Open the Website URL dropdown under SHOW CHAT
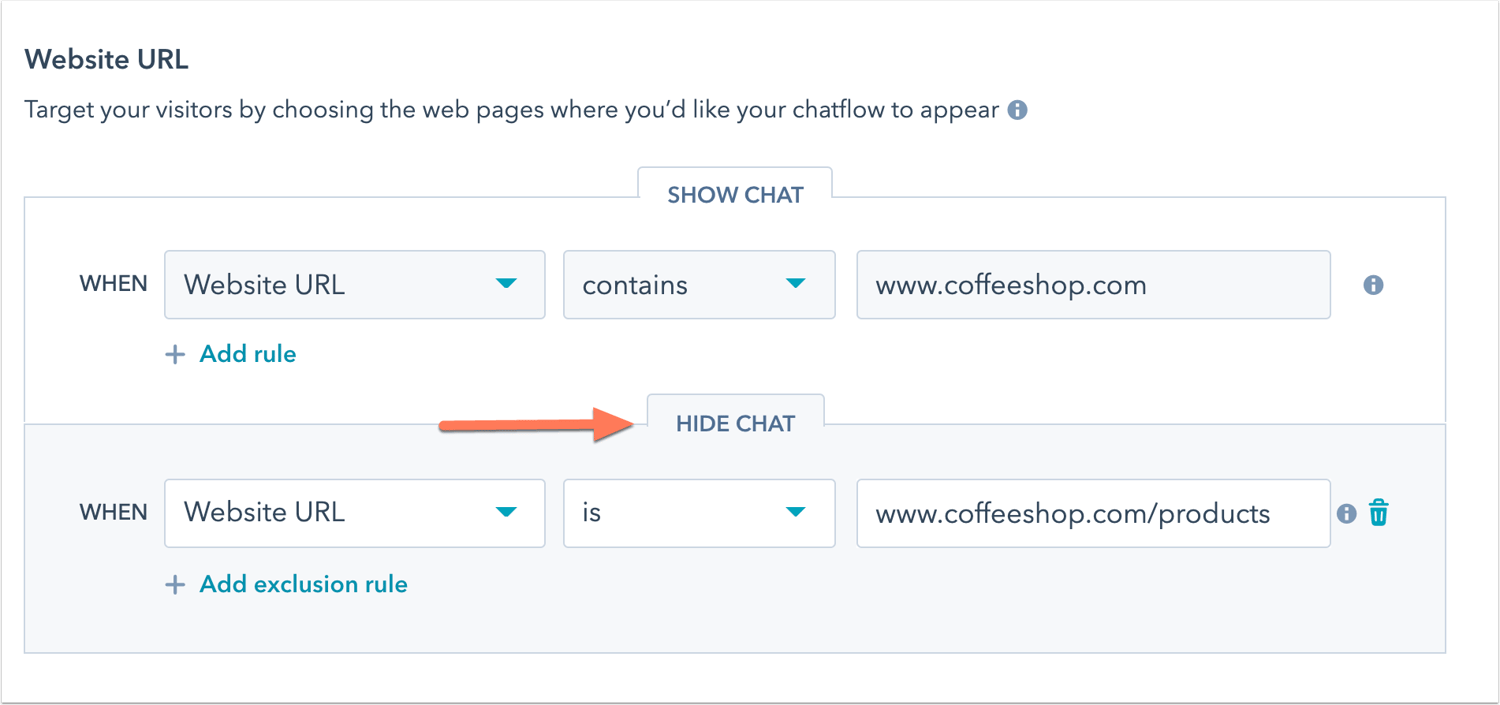 (x=354, y=284)
